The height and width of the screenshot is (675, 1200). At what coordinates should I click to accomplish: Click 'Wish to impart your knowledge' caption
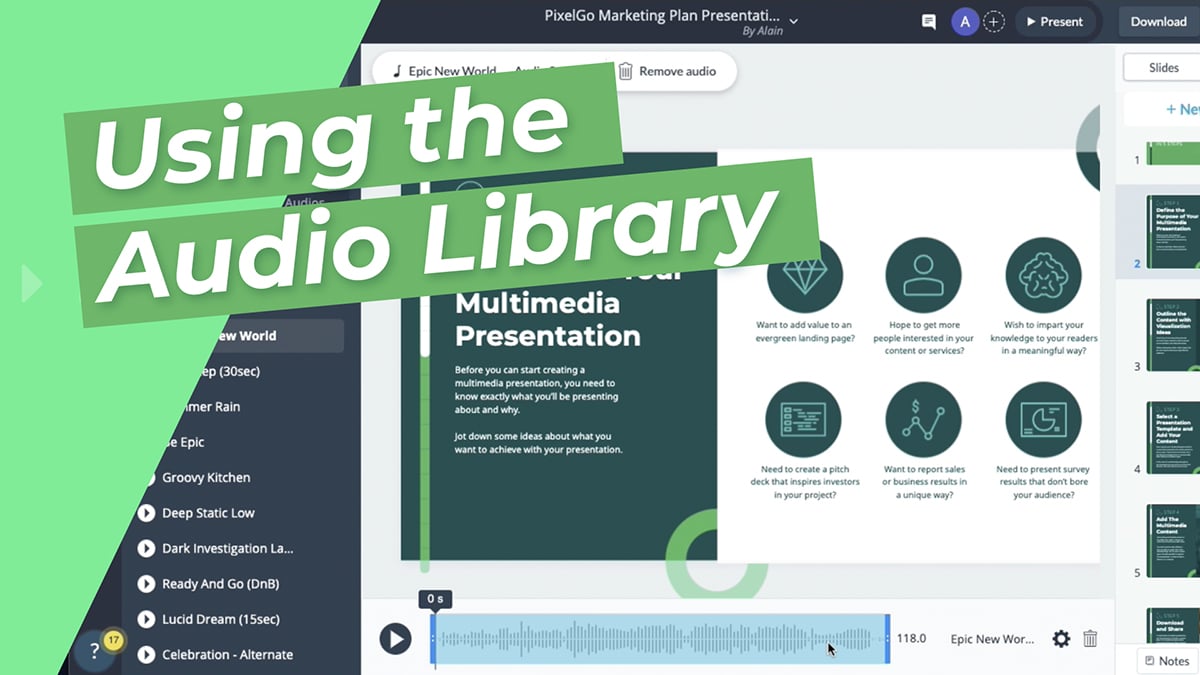[1044, 338]
